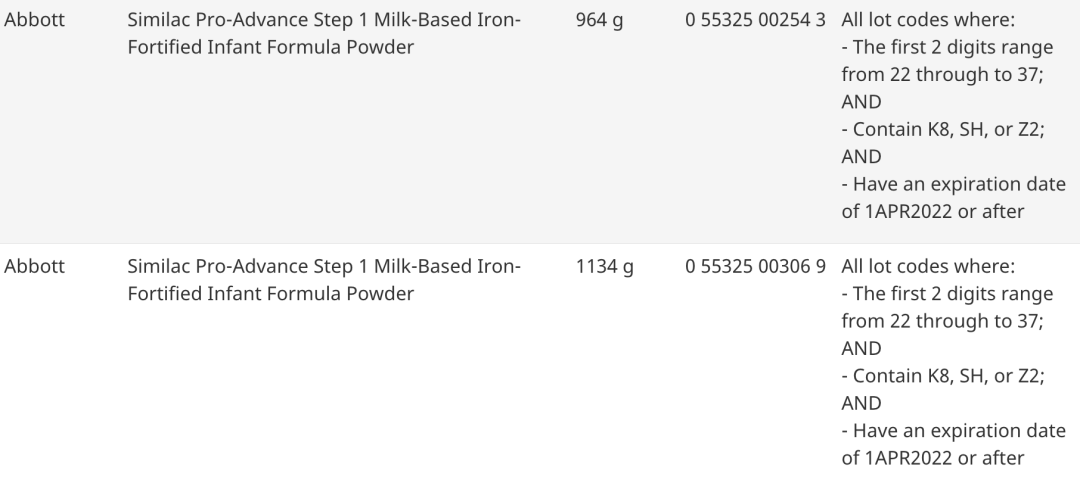Click the 1134 g size cell
Screen dimensions: 1080x486
coord(603,267)
